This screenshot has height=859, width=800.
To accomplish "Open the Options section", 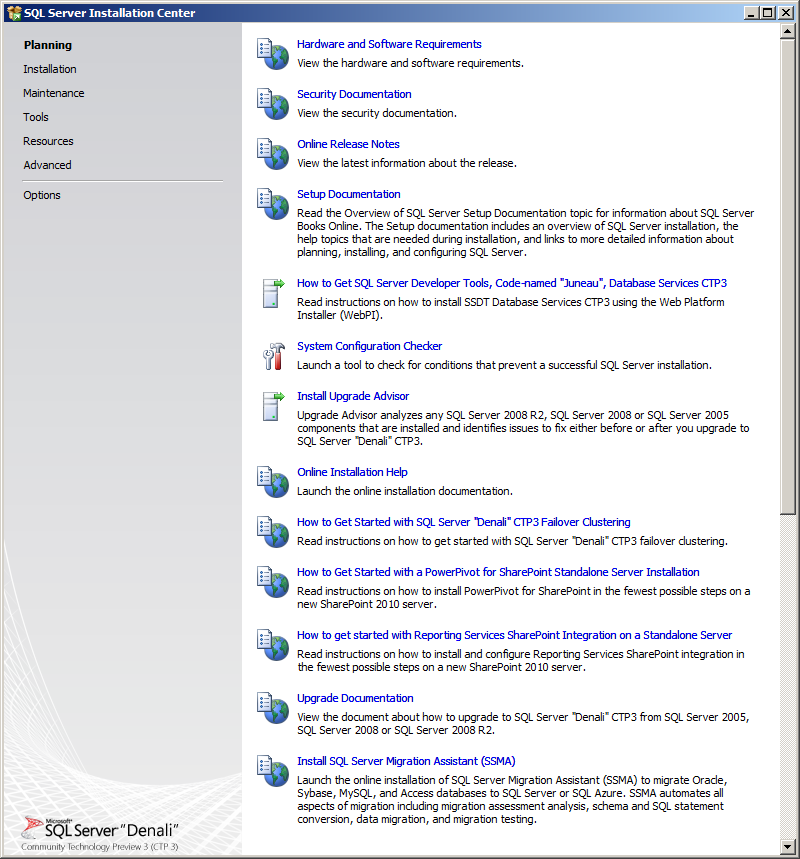I will [x=41, y=194].
